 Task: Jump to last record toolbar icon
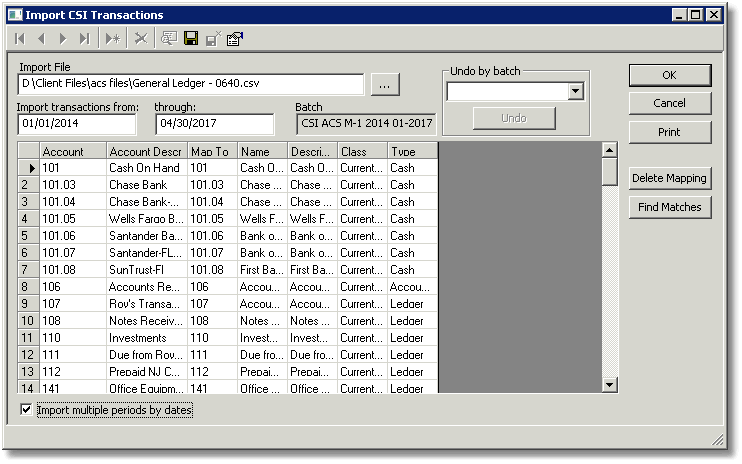pyautogui.click(x=84, y=39)
